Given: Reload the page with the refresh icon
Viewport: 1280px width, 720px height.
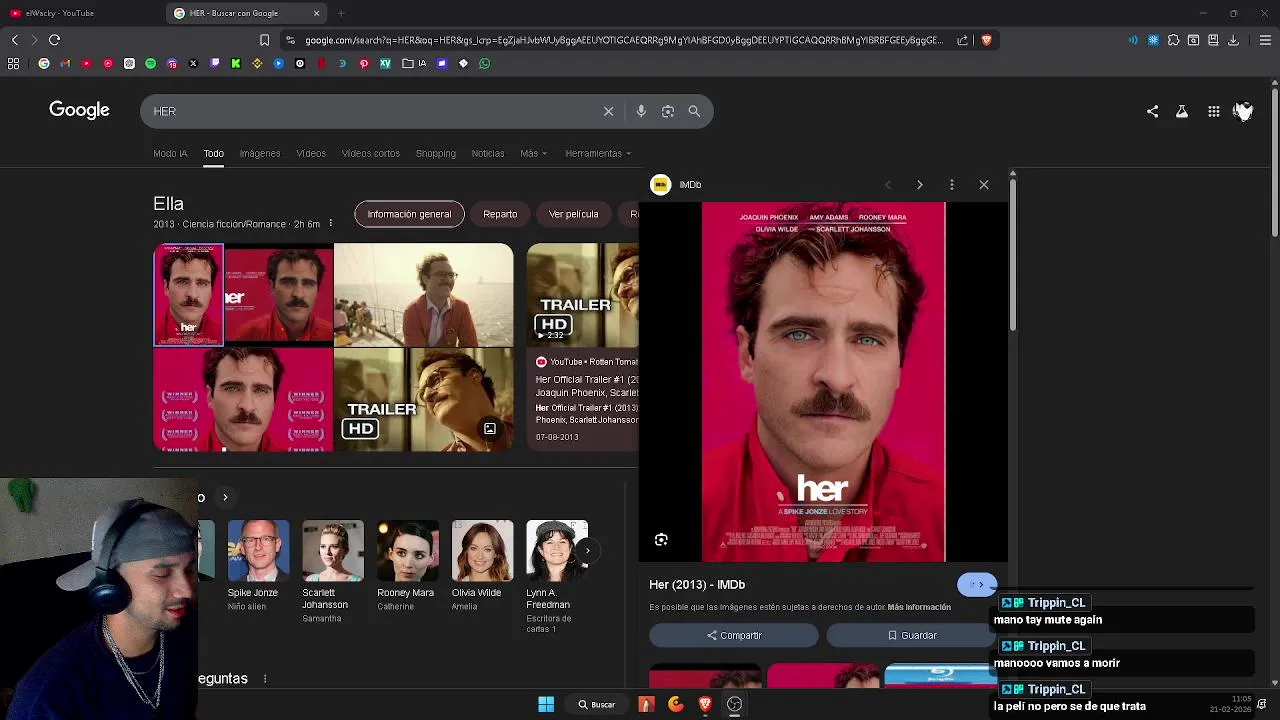Looking at the screenshot, I should point(54,40).
